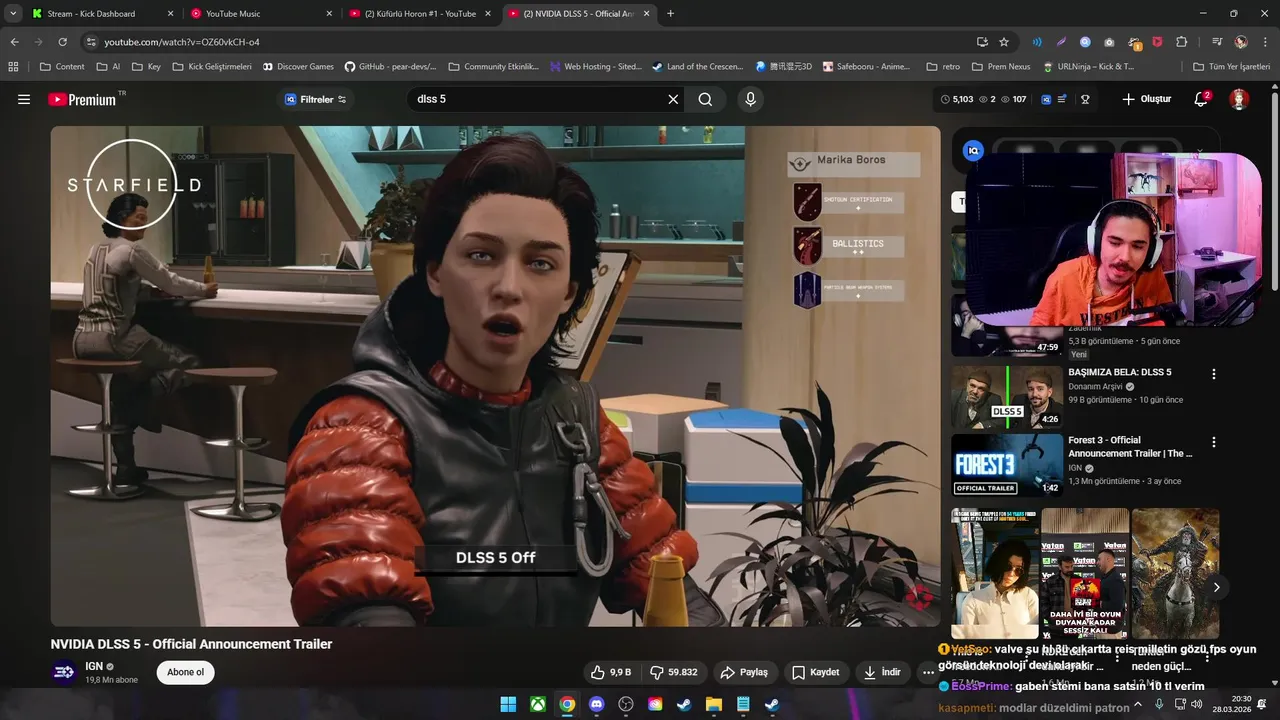Open the media controls icon in Chrome toolbar

pos(1217,42)
